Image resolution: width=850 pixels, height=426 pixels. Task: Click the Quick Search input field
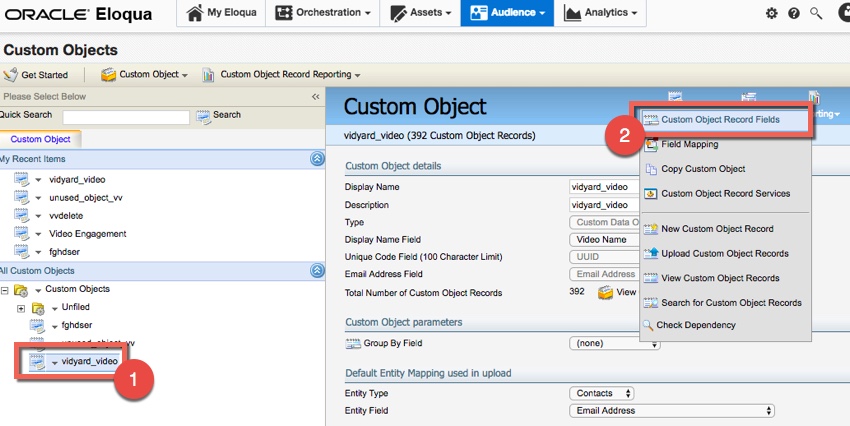point(126,117)
